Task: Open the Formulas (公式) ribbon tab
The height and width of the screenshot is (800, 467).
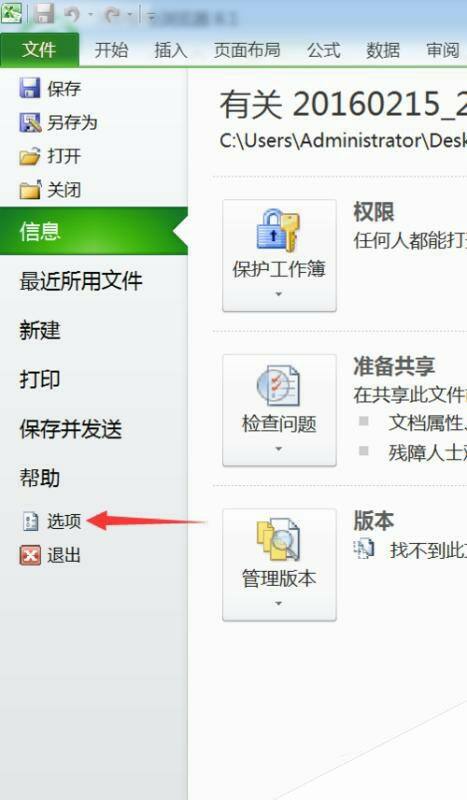Action: (x=324, y=50)
